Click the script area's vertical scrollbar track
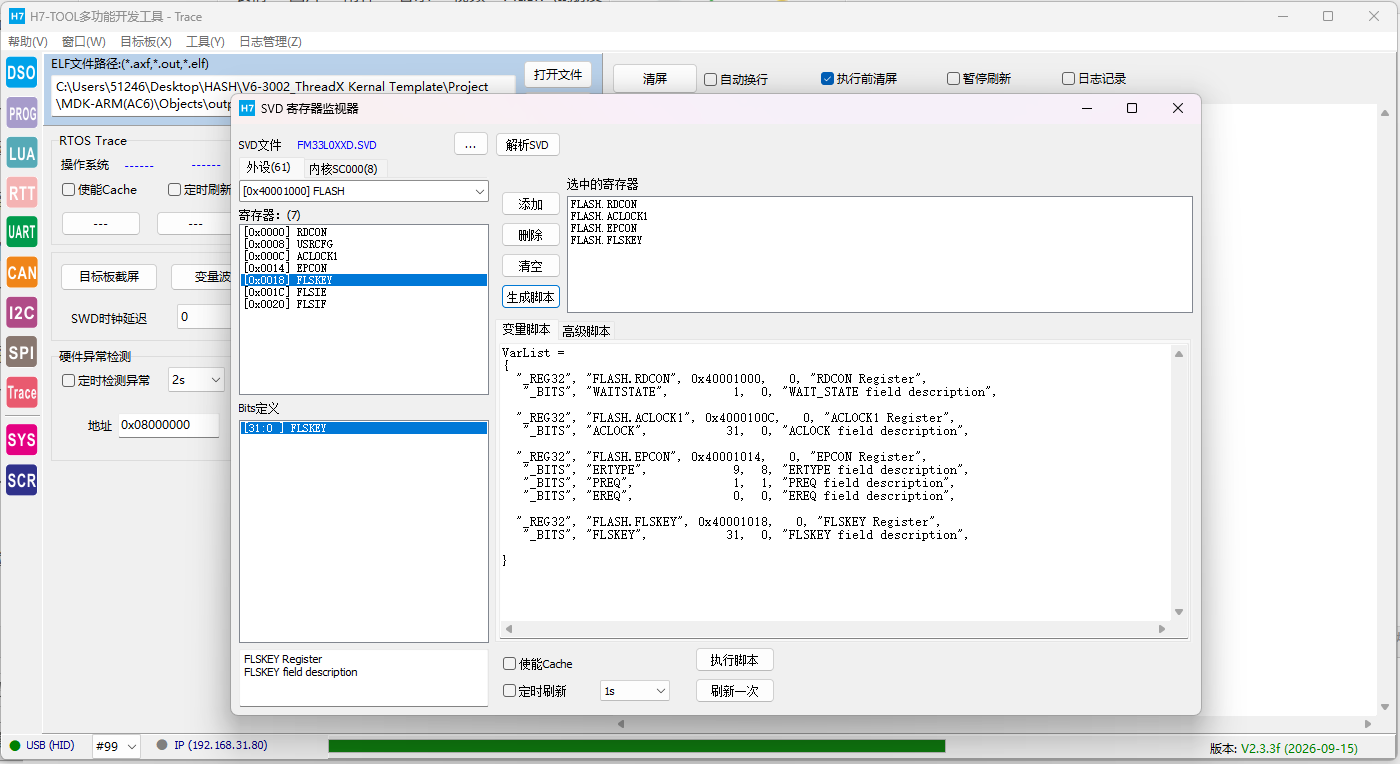This screenshot has width=1400, height=764. click(x=1179, y=482)
